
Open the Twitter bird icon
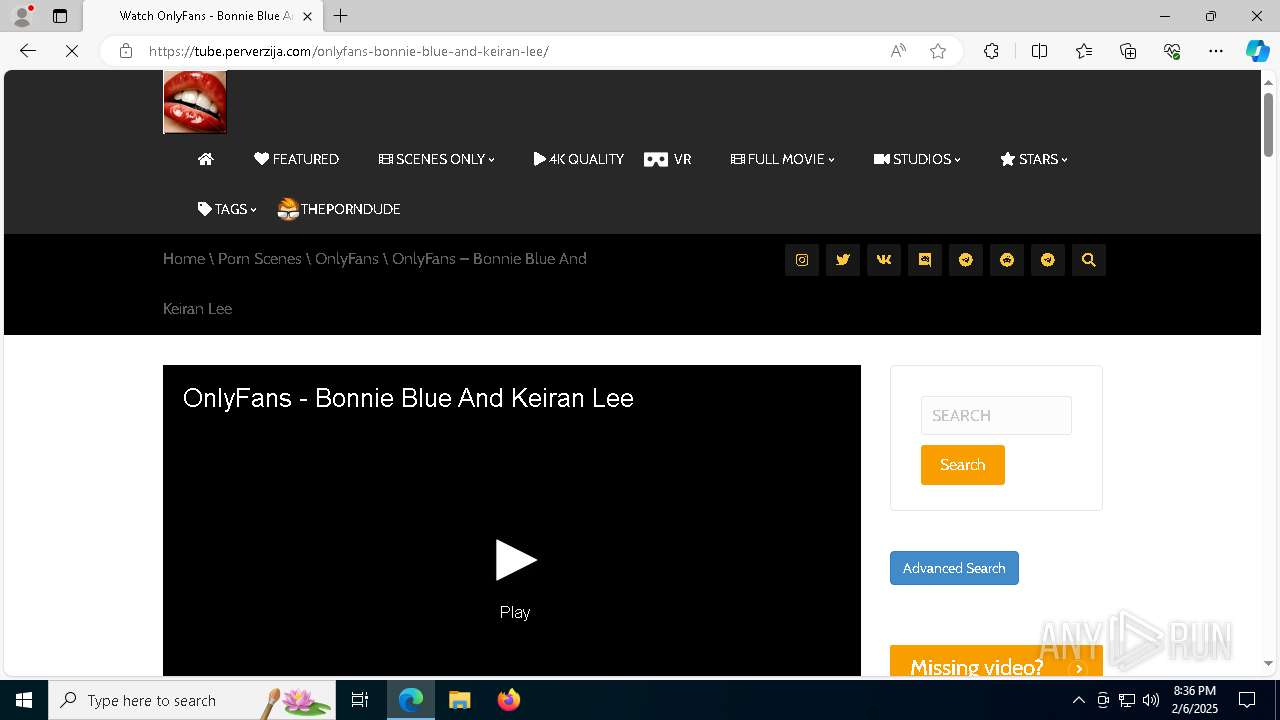point(843,260)
